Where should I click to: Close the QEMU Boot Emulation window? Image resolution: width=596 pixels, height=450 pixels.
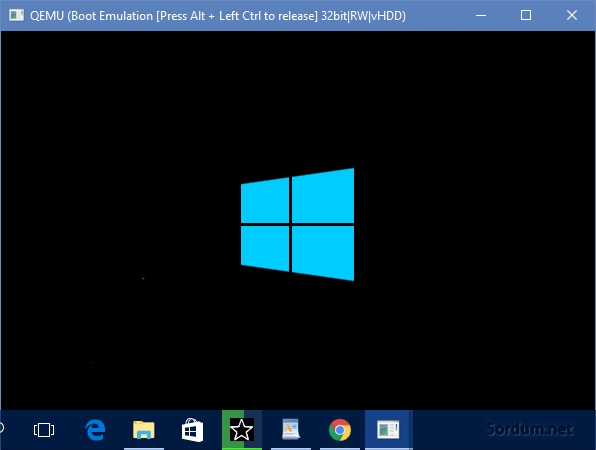tap(572, 15)
